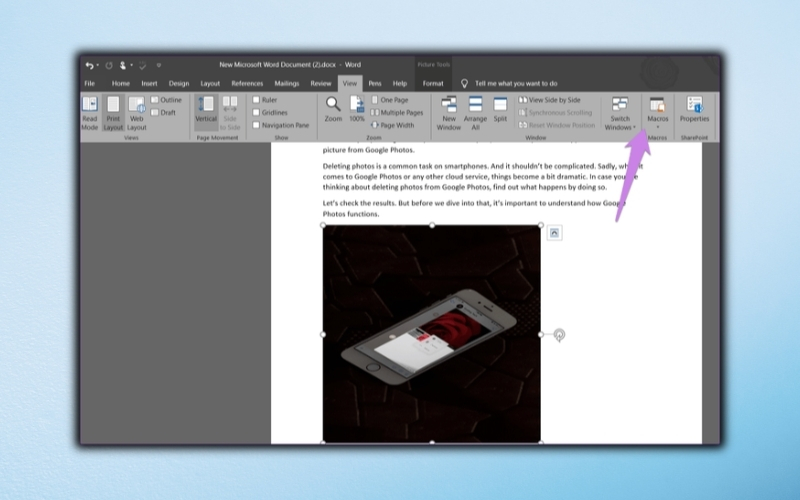Open the References tab

coord(247,84)
